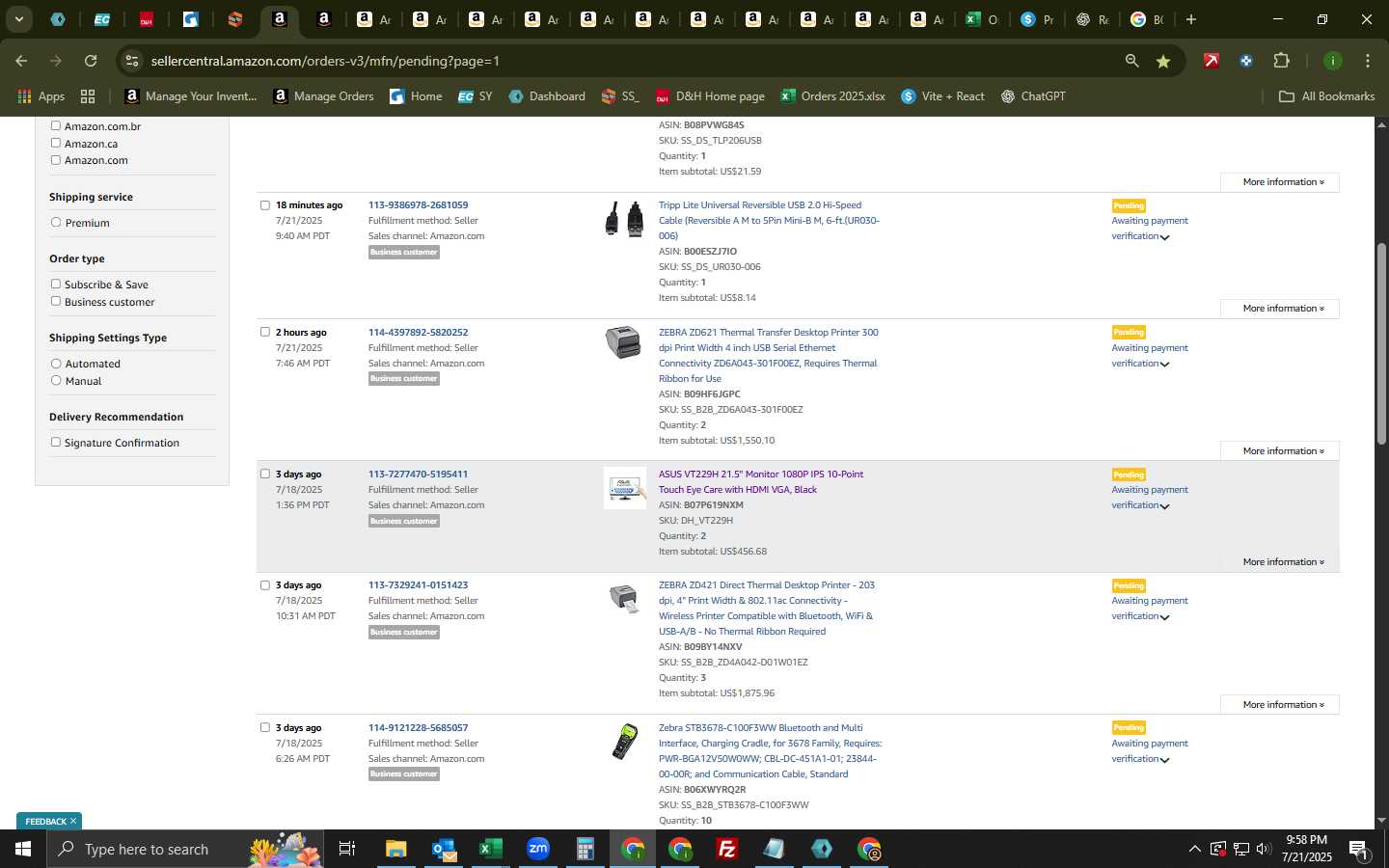Viewport: 1389px width, 868px height.
Task: Click the Windows Start button
Action: 23,849
